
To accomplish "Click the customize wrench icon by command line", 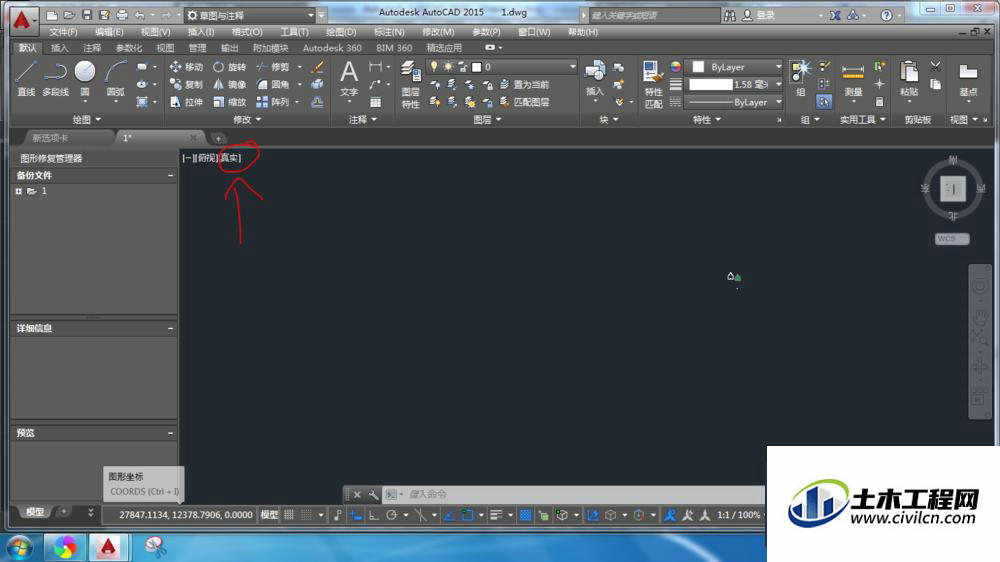I will [x=374, y=494].
